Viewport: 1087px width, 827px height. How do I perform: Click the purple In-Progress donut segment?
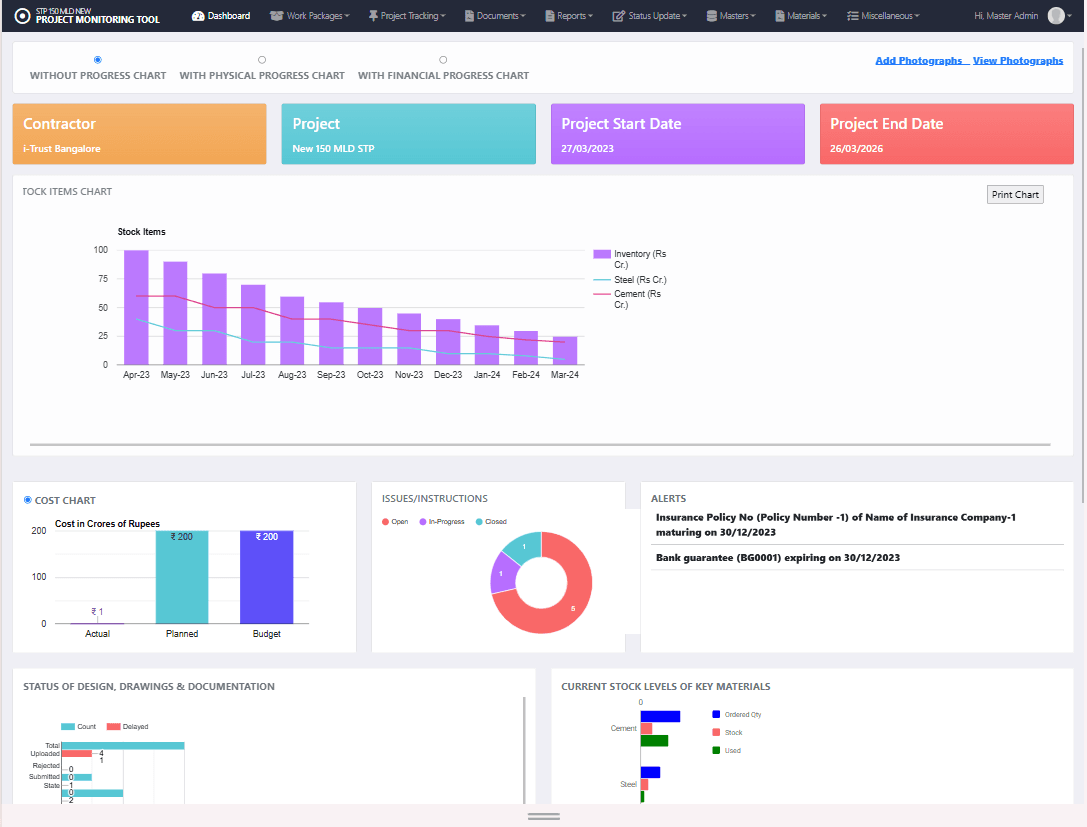[x=502, y=573]
